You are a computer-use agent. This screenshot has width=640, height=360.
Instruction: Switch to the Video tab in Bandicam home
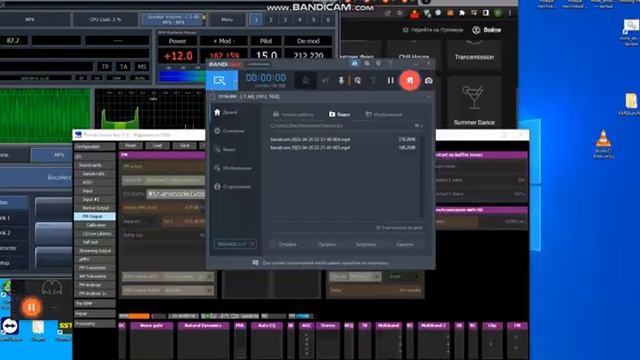(339, 115)
